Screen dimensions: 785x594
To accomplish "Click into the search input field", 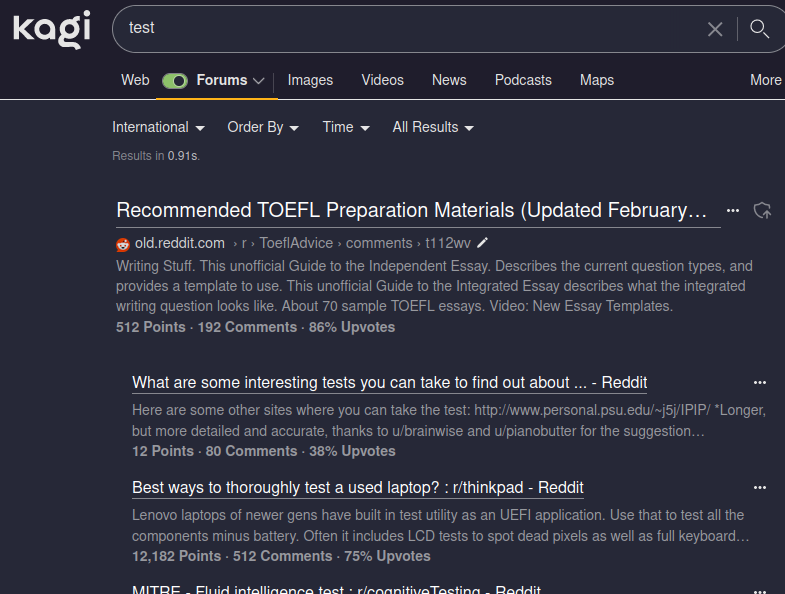I will [x=400, y=28].
